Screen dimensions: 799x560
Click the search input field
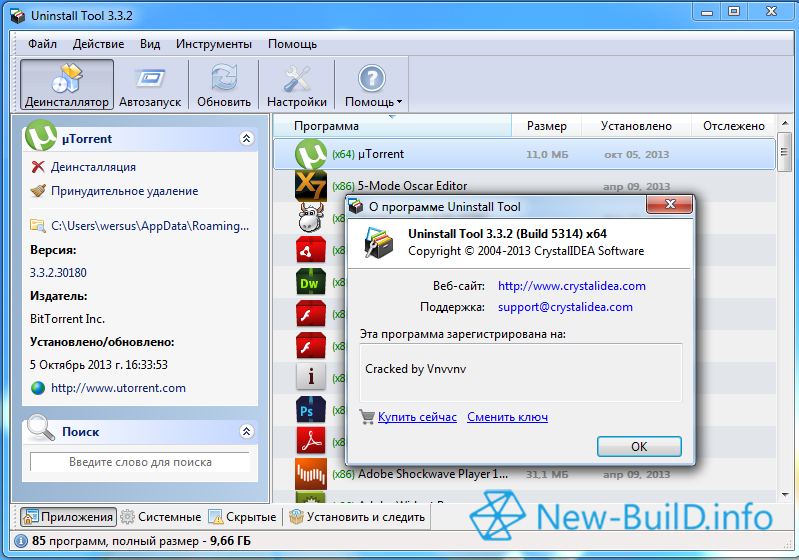coord(140,462)
